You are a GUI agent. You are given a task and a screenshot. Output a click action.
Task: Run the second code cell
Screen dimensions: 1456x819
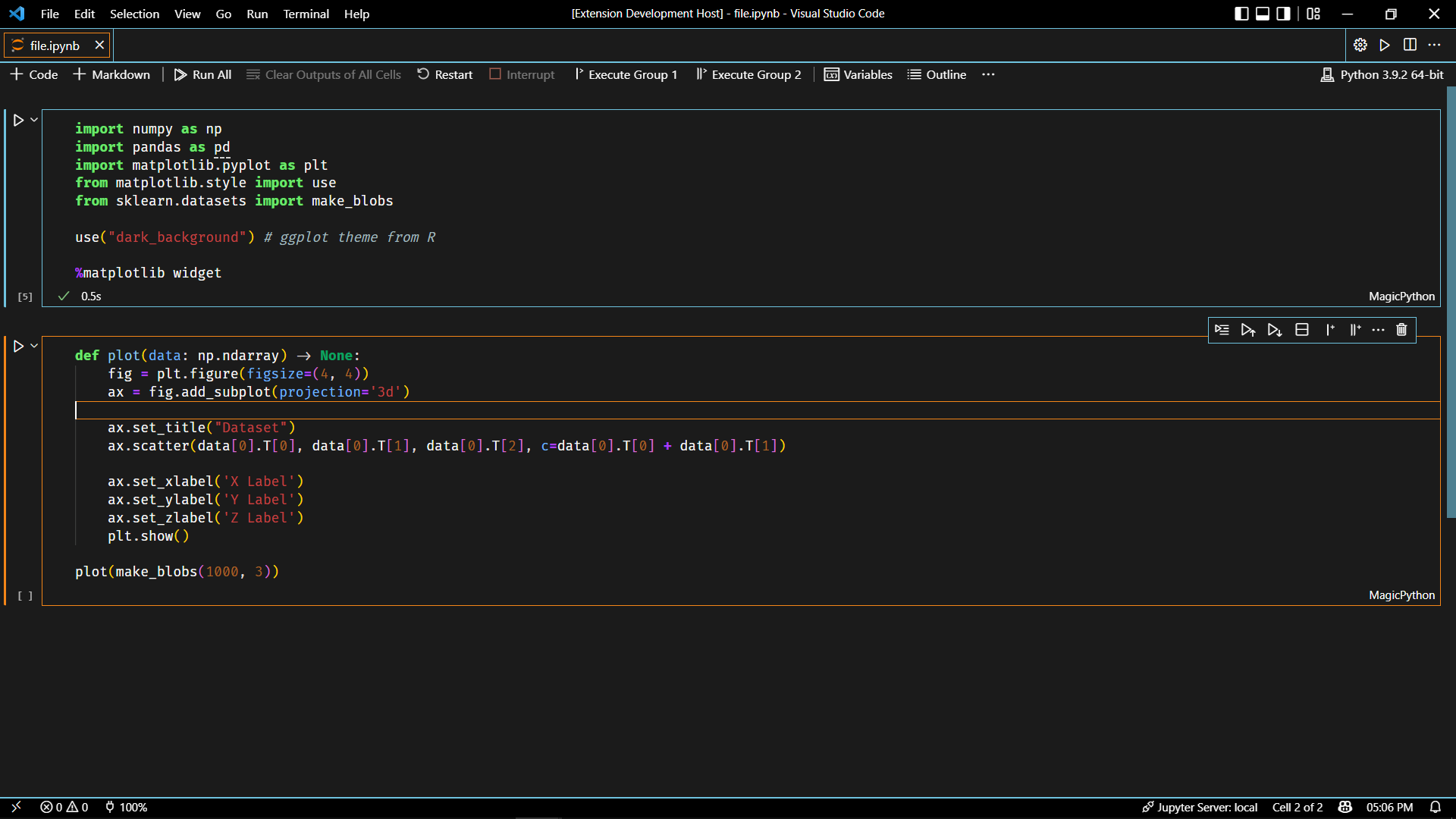click(x=18, y=347)
